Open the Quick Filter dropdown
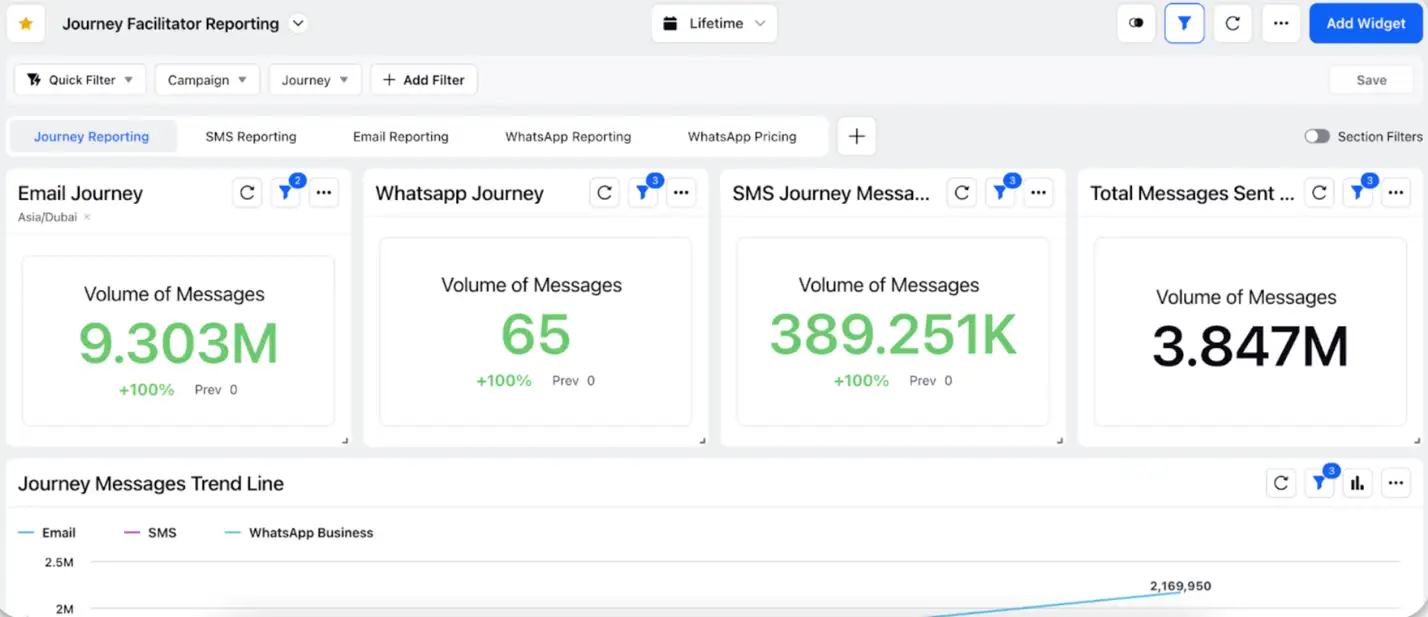Viewport: 1428px width, 617px height. point(80,80)
